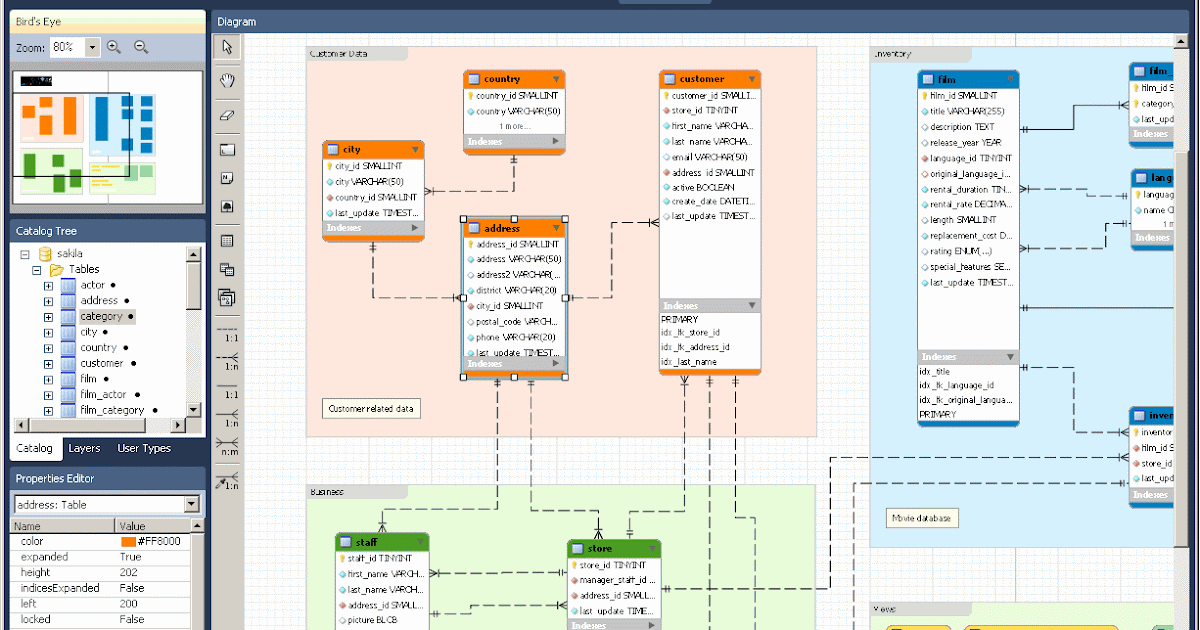This screenshot has width=1200, height=630.
Task: Select customer in the Catalog Tree
Action: tap(102, 364)
